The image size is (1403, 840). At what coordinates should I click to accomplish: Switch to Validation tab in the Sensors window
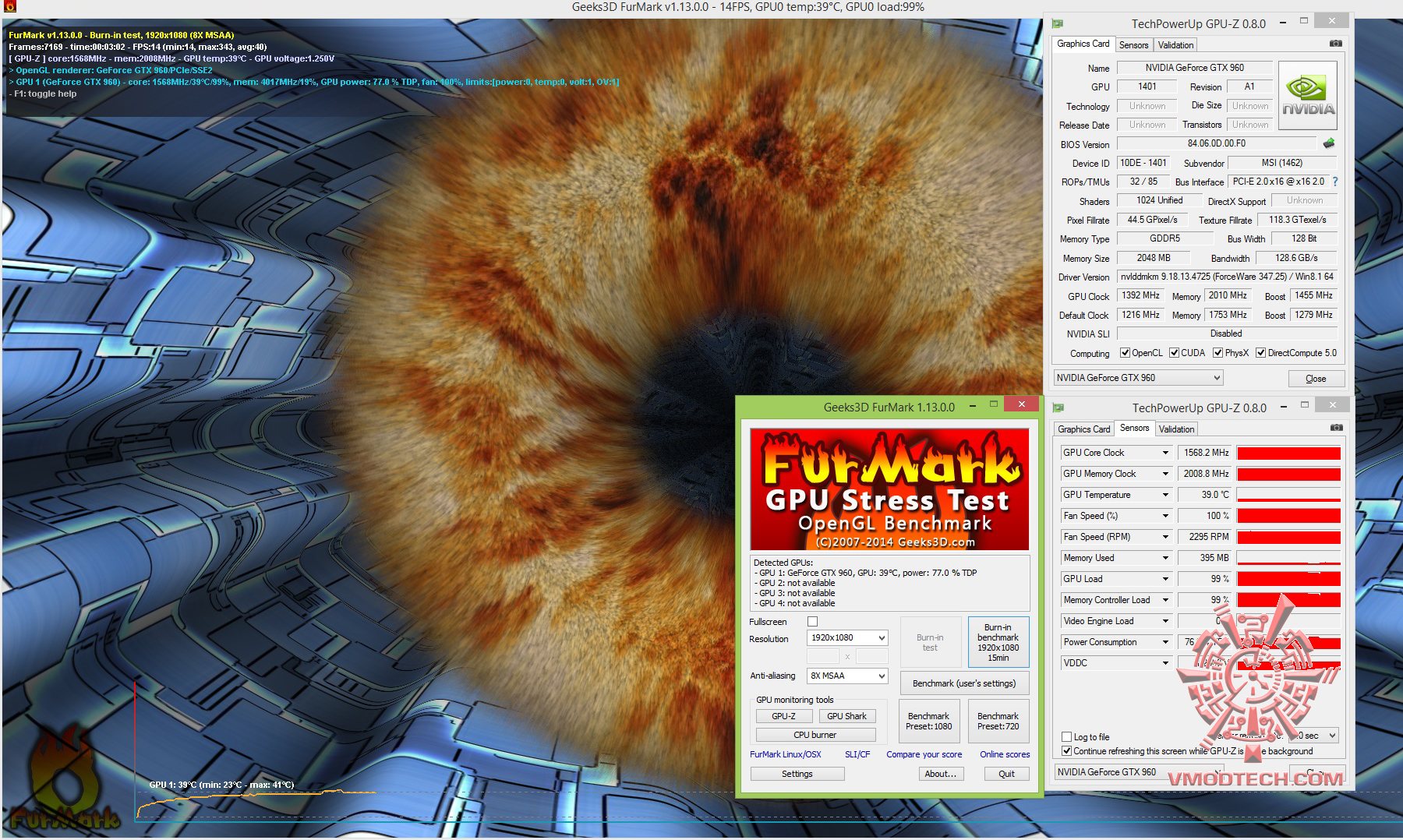1176,429
